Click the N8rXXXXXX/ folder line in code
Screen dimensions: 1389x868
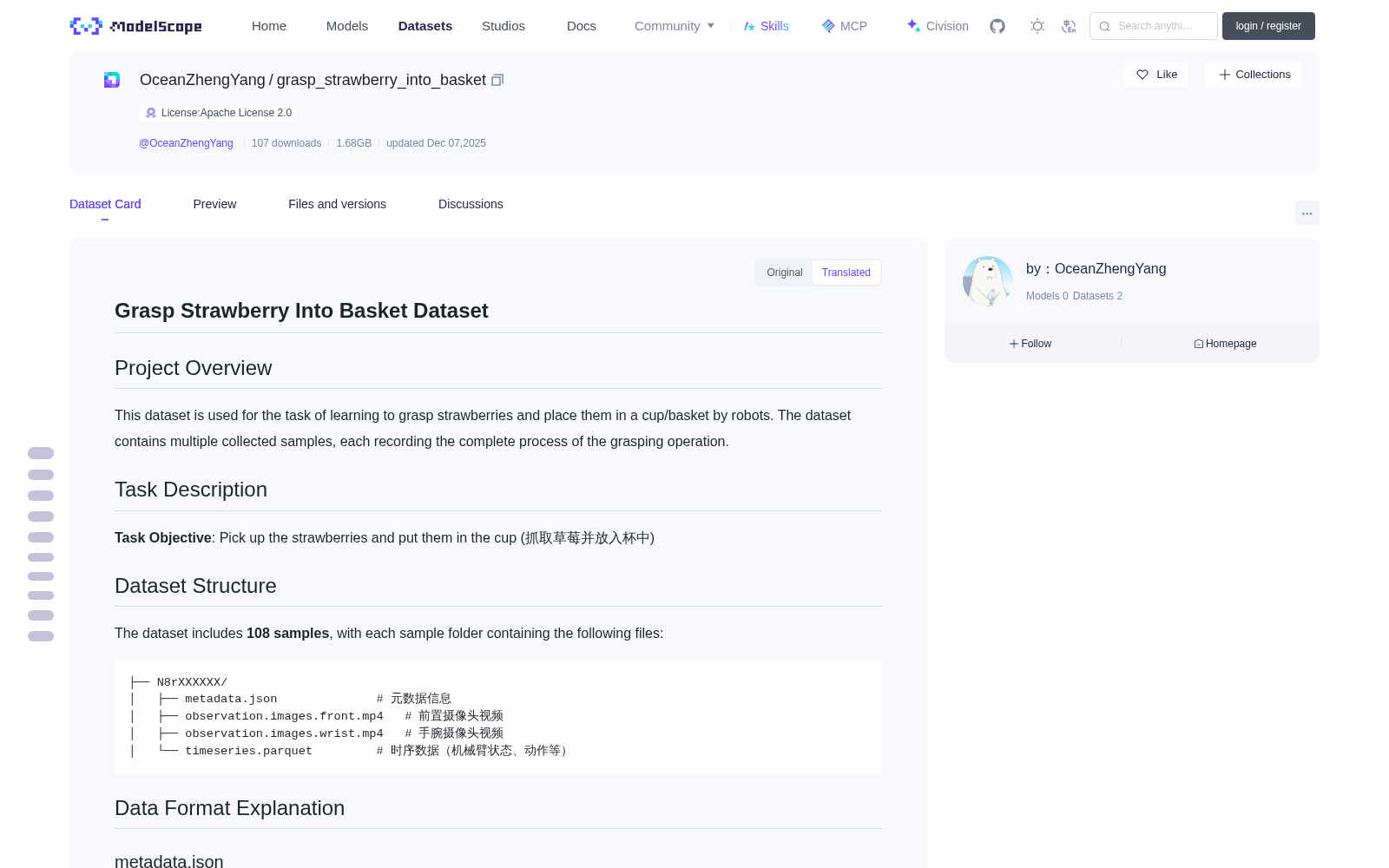[192, 682]
